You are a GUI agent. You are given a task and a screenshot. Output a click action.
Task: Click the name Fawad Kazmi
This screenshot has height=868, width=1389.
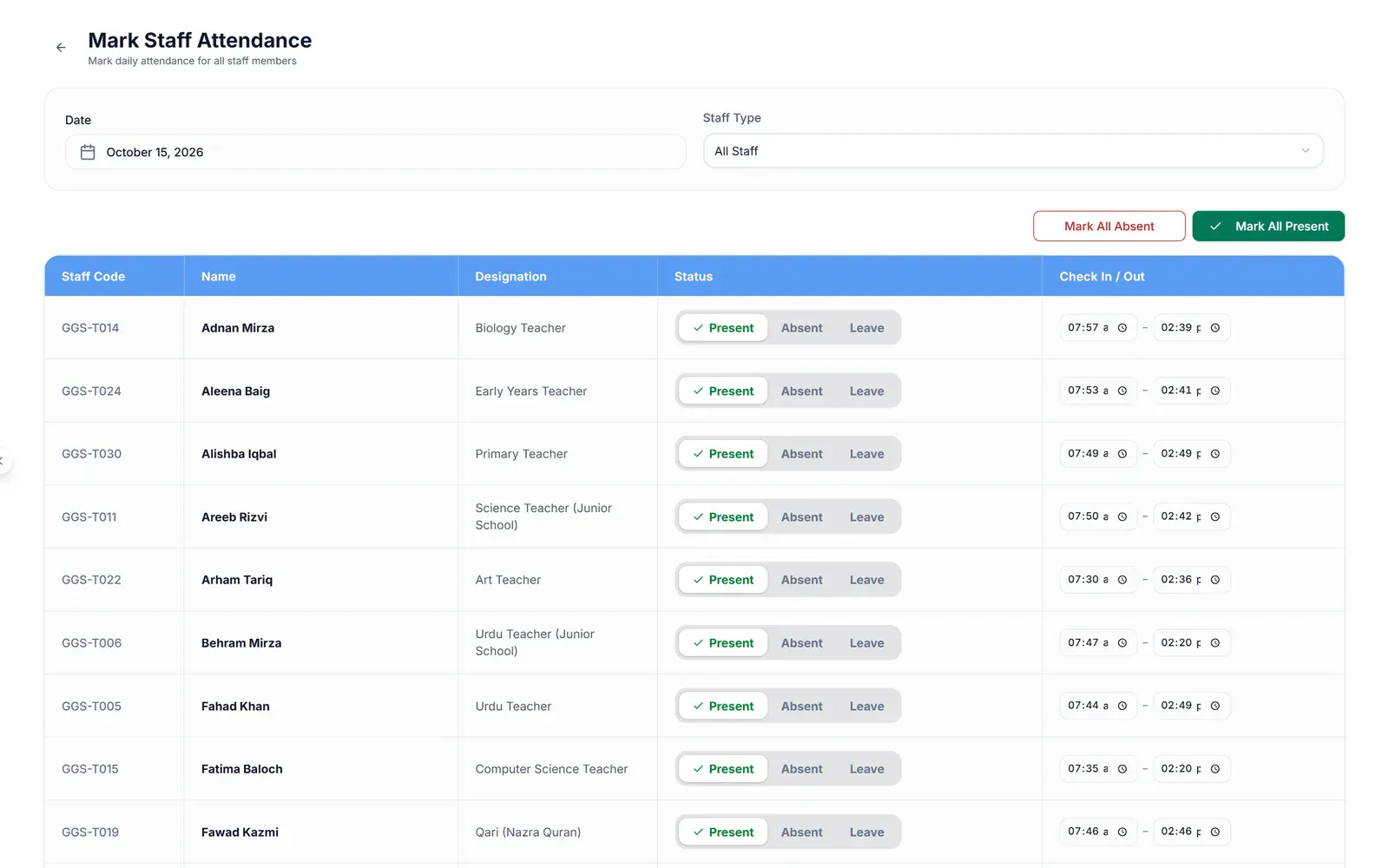[240, 832]
